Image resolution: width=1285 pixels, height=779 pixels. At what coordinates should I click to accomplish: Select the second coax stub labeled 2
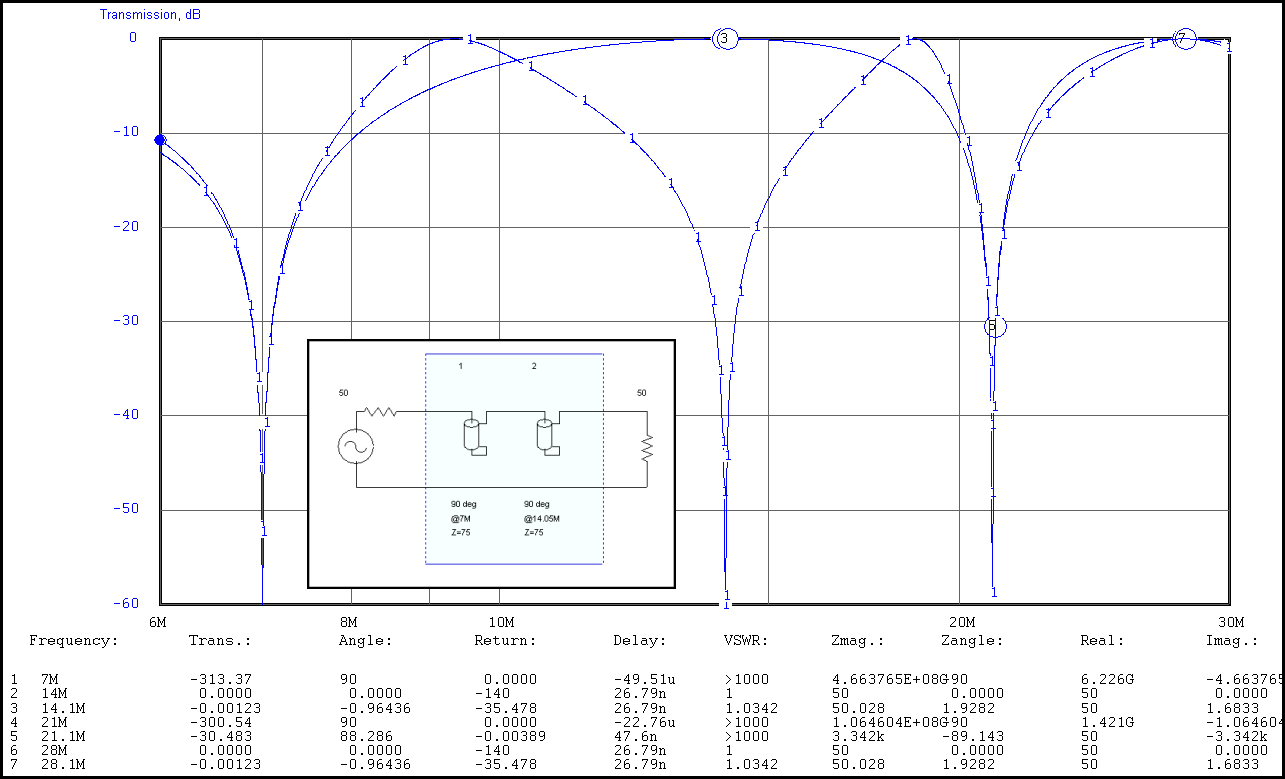click(545, 436)
